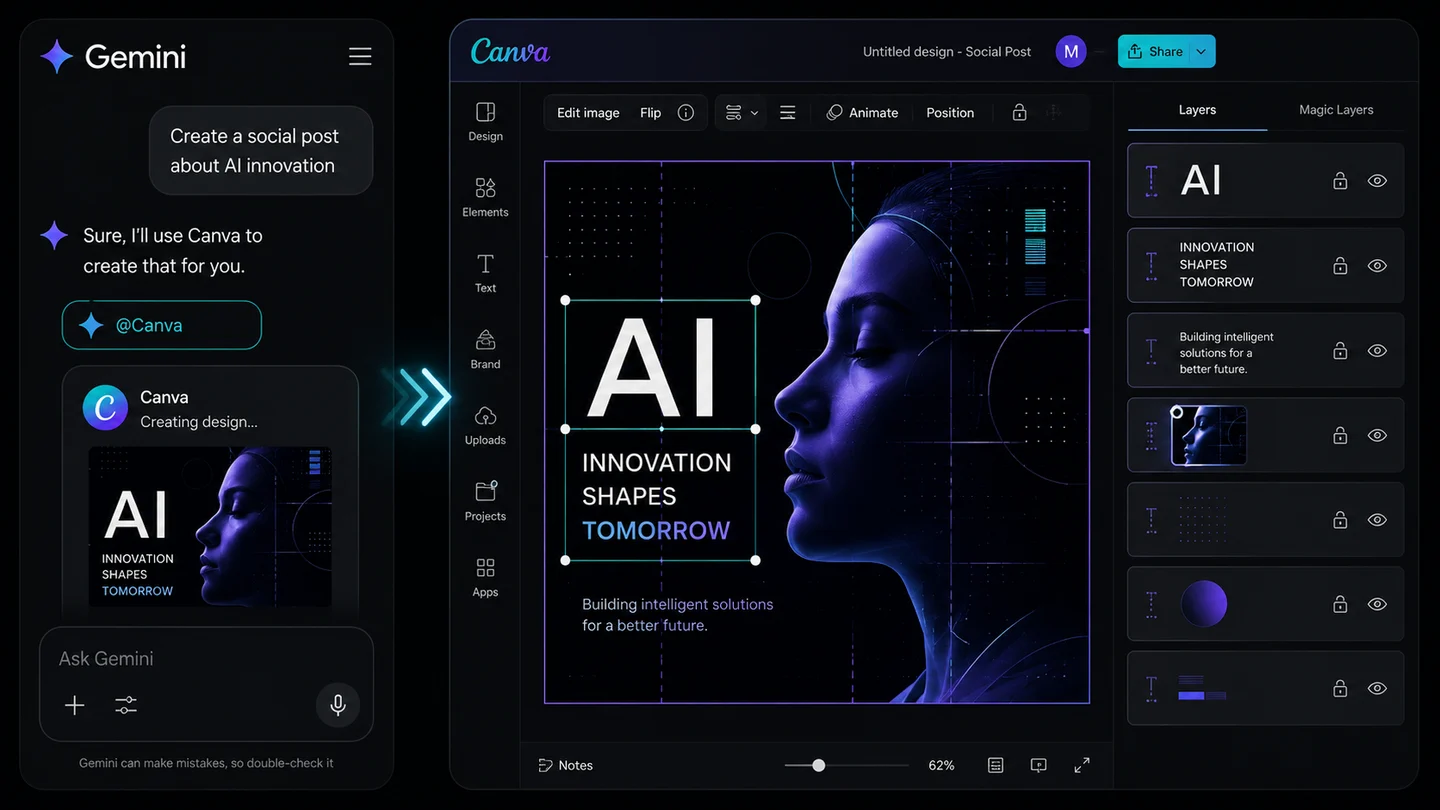
Task: Switch to the Magic Layers tab
Action: coord(1336,110)
